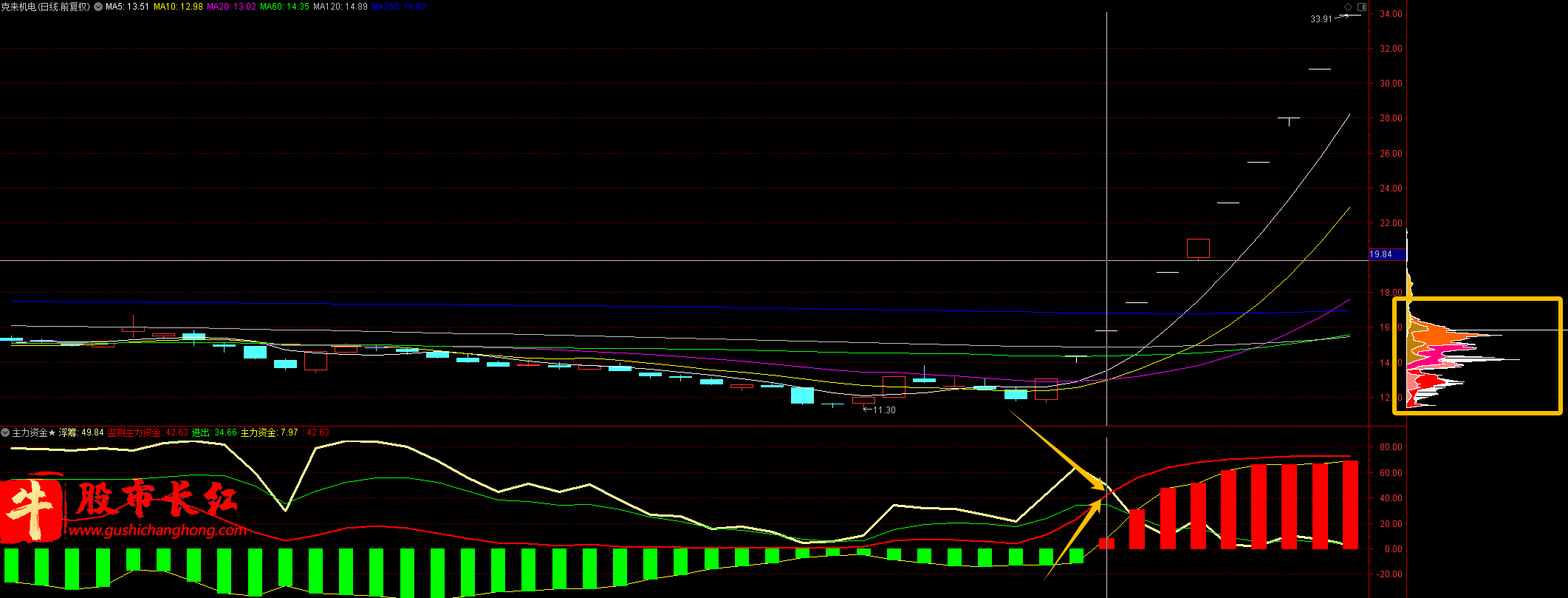
Task: Click the large red candlestick near 19.84 line
Action: 1198,248
